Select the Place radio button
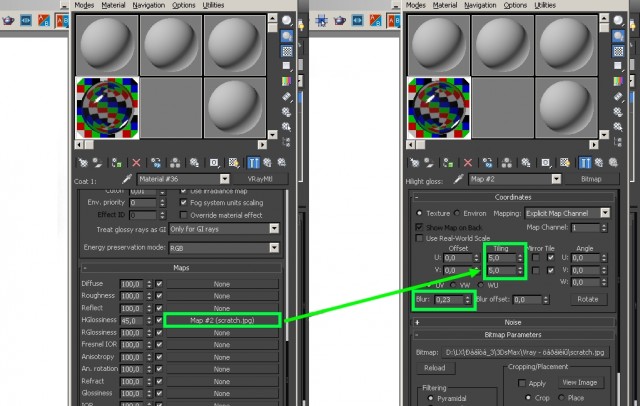640x406 pixels. [x=562, y=397]
